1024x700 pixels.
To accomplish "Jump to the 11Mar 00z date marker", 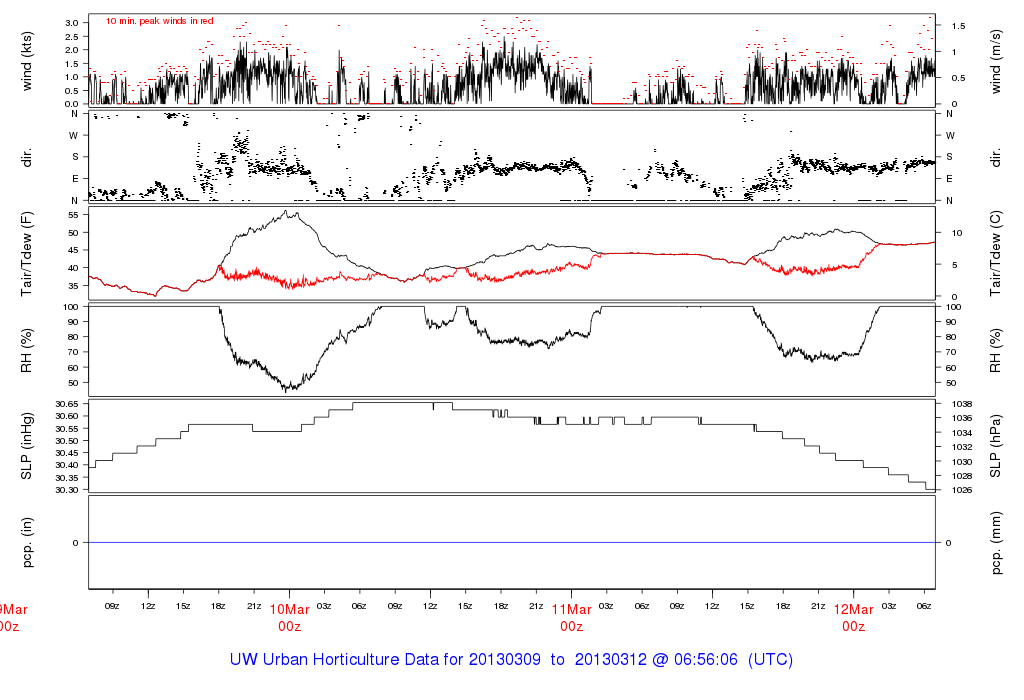I will pyautogui.click(x=571, y=617).
